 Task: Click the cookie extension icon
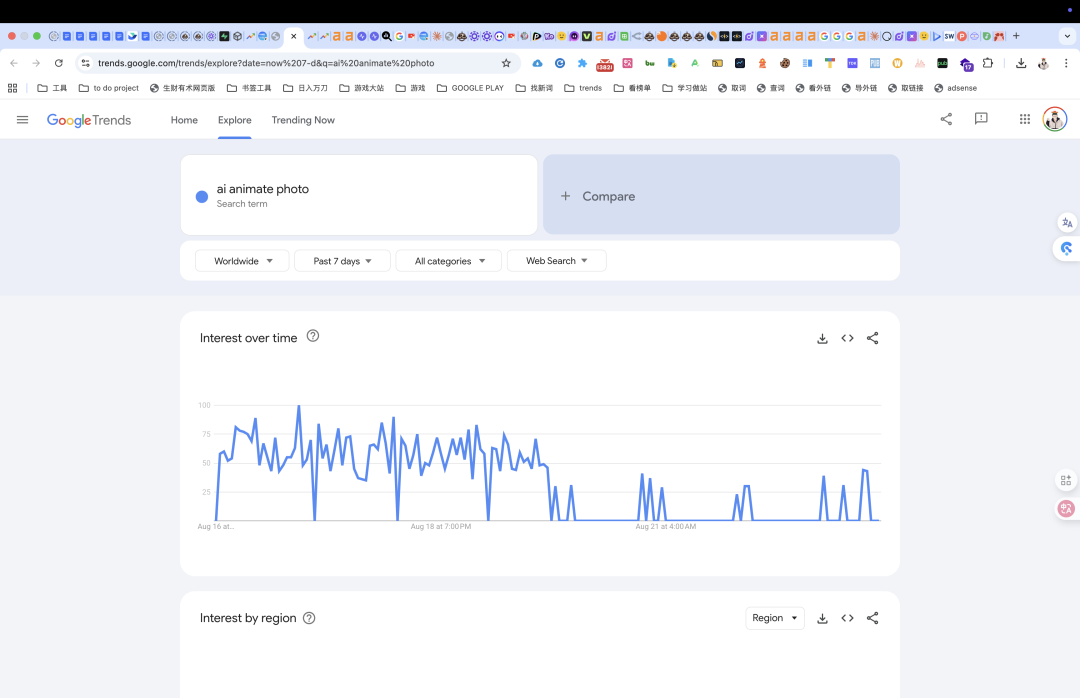[785, 63]
